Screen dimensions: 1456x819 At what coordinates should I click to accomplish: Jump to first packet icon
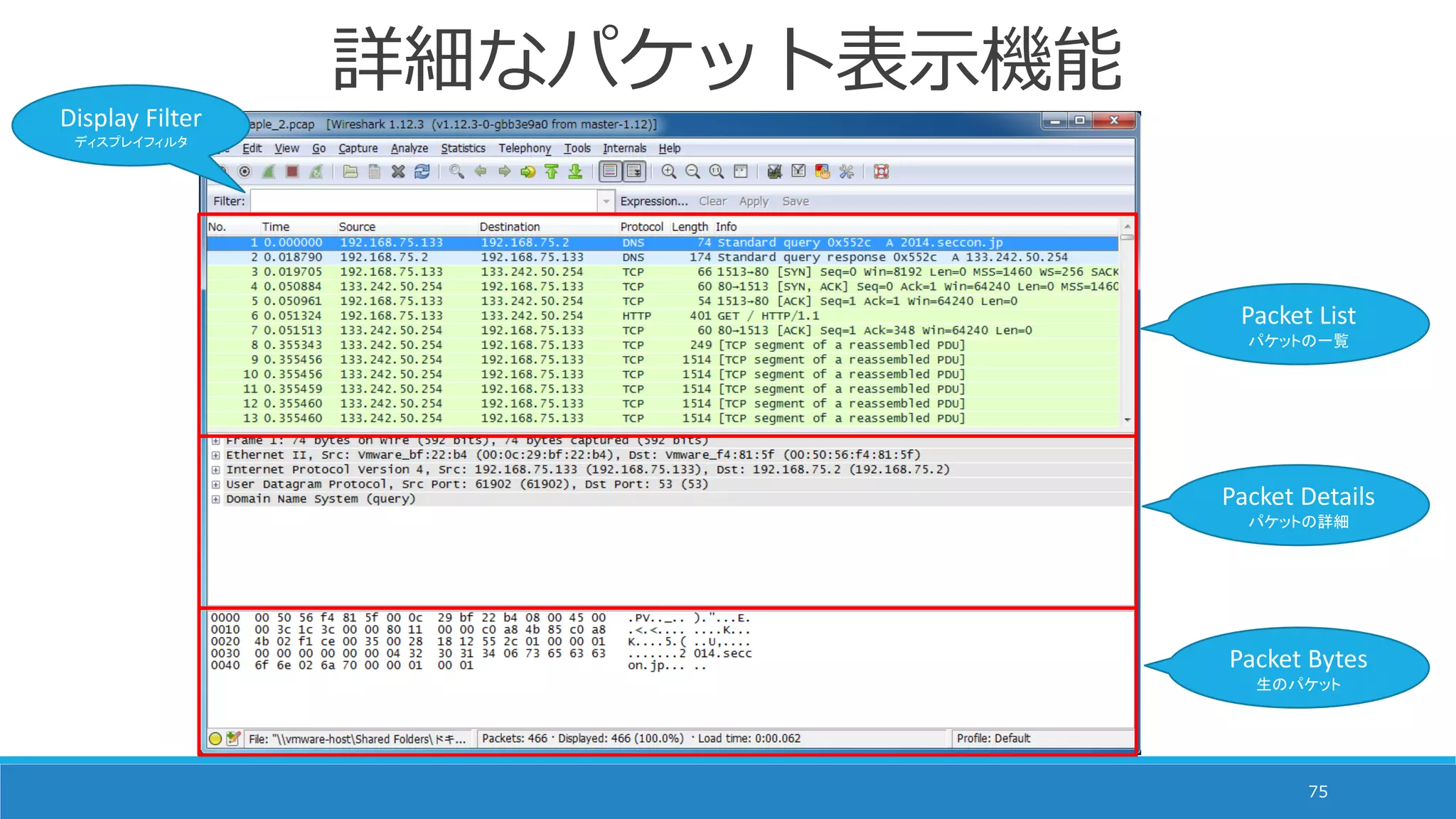coord(552,171)
